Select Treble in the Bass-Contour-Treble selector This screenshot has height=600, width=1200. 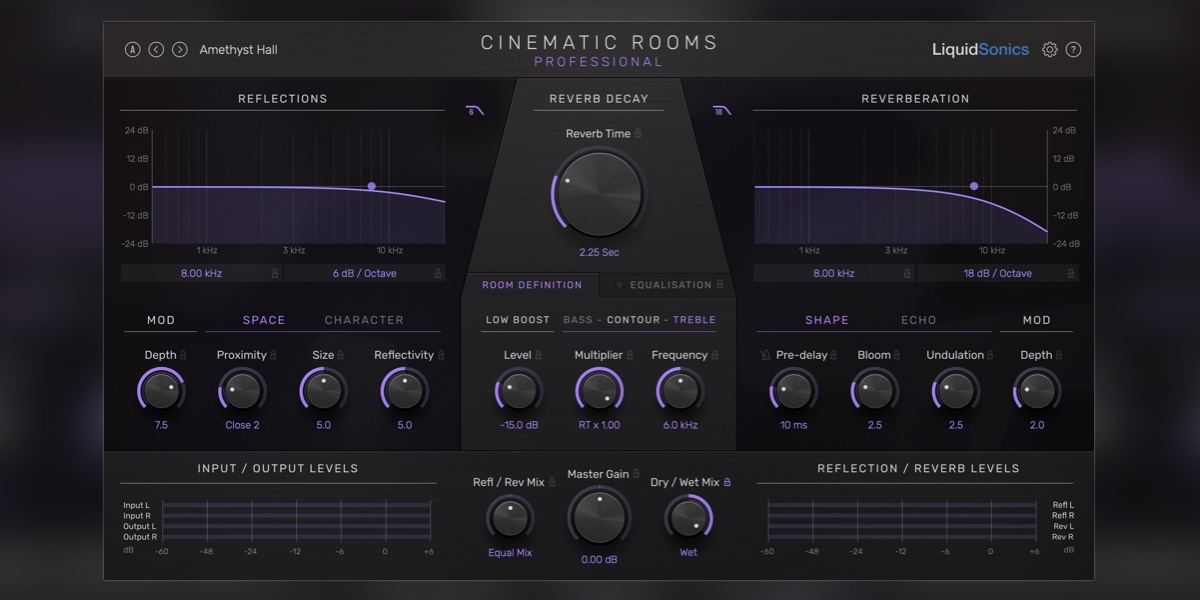coord(696,320)
